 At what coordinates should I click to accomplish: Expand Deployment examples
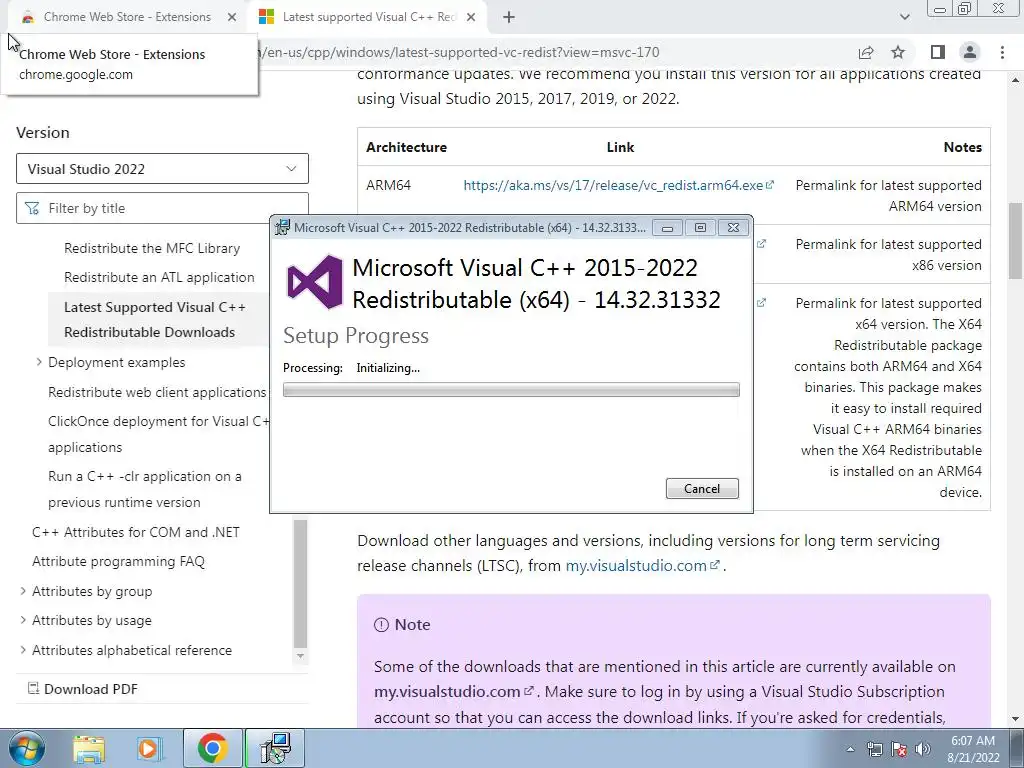(39, 362)
